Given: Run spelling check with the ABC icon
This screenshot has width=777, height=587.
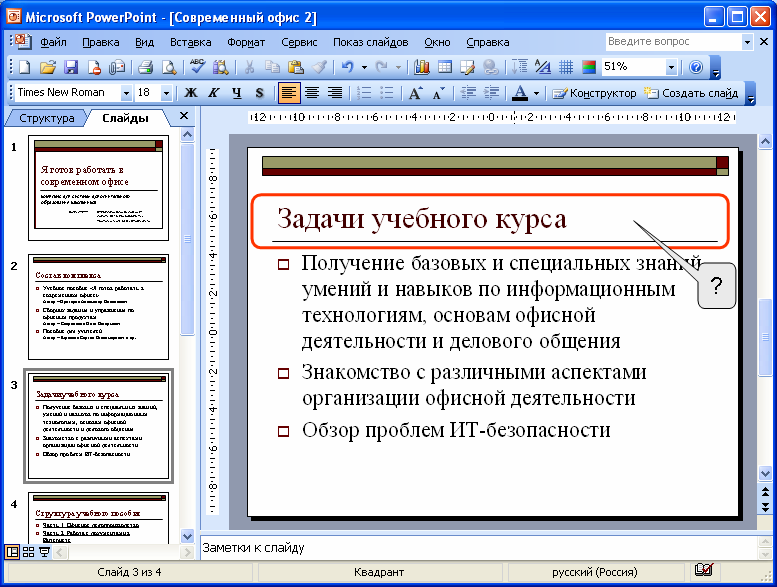Looking at the screenshot, I should click(197, 67).
